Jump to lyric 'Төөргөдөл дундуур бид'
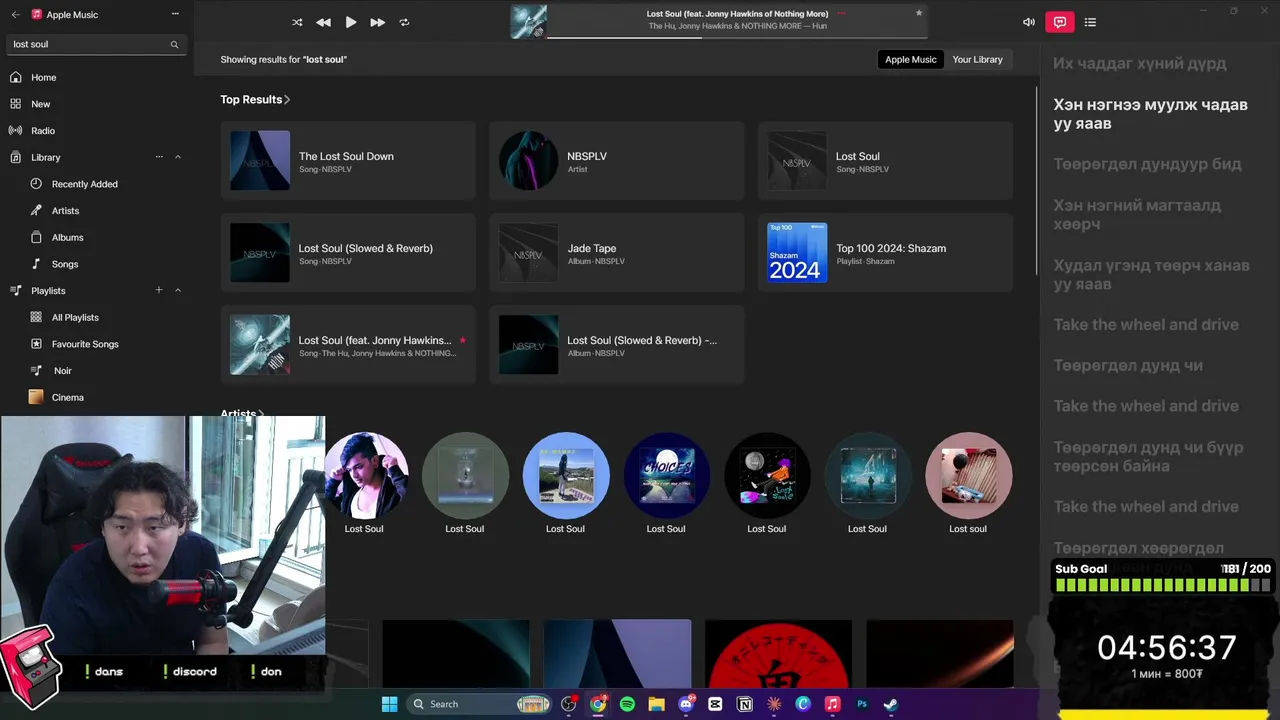This screenshot has height=720, width=1280. [x=1147, y=164]
